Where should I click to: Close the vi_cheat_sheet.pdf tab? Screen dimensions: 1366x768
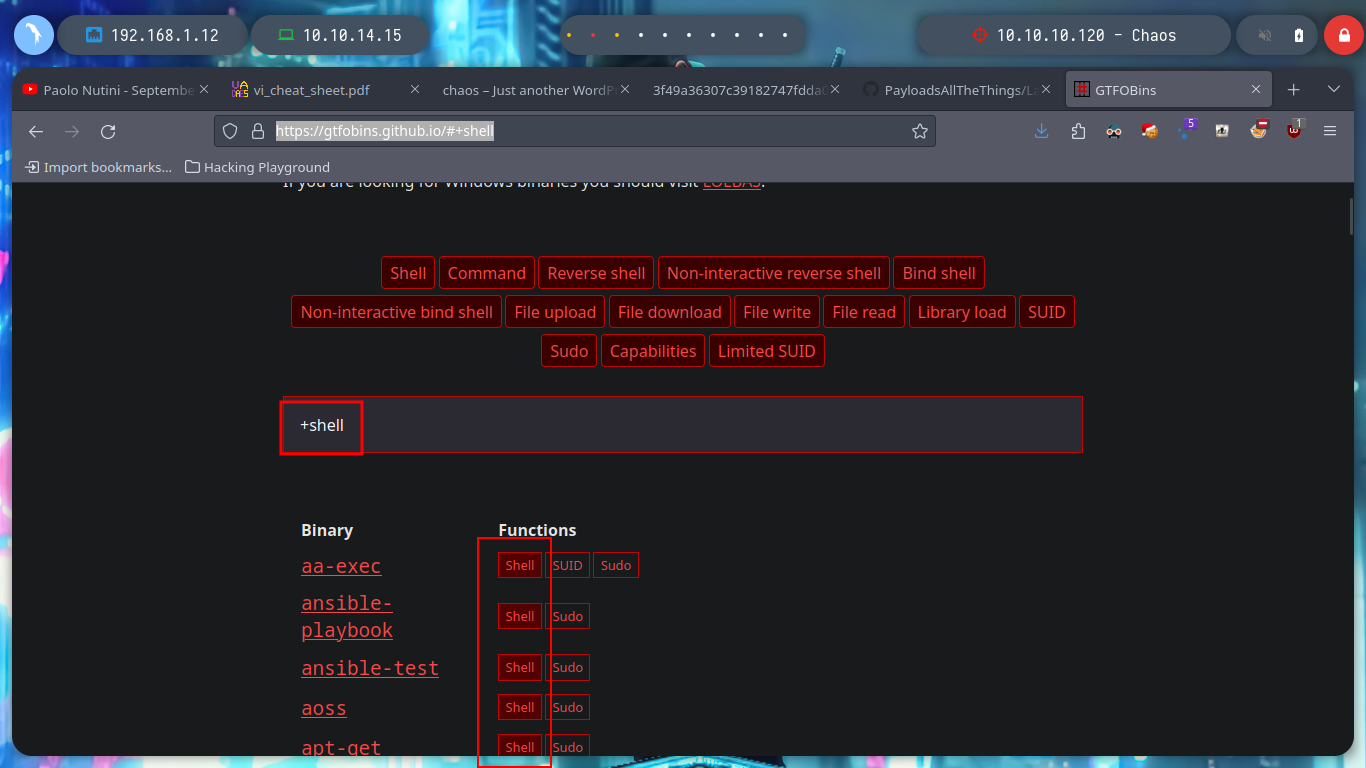pos(415,90)
